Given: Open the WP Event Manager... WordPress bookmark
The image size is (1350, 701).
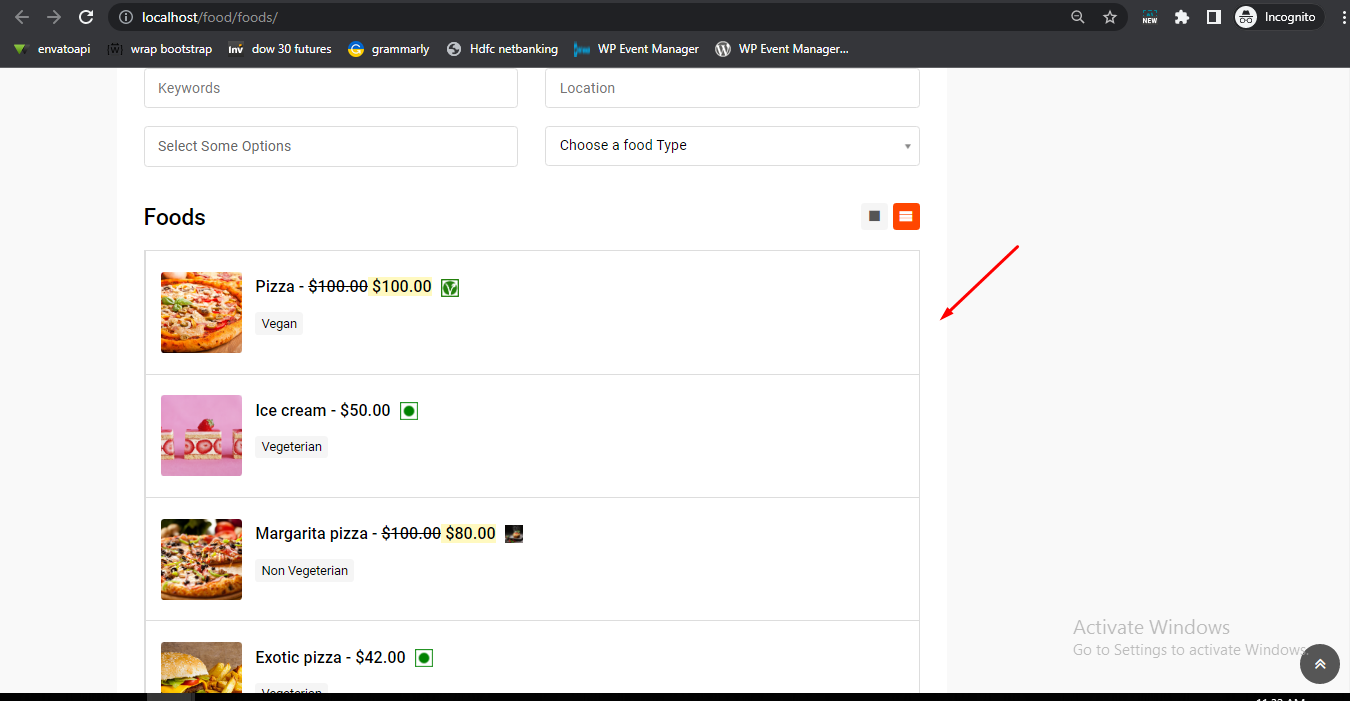Looking at the screenshot, I should point(782,49).
